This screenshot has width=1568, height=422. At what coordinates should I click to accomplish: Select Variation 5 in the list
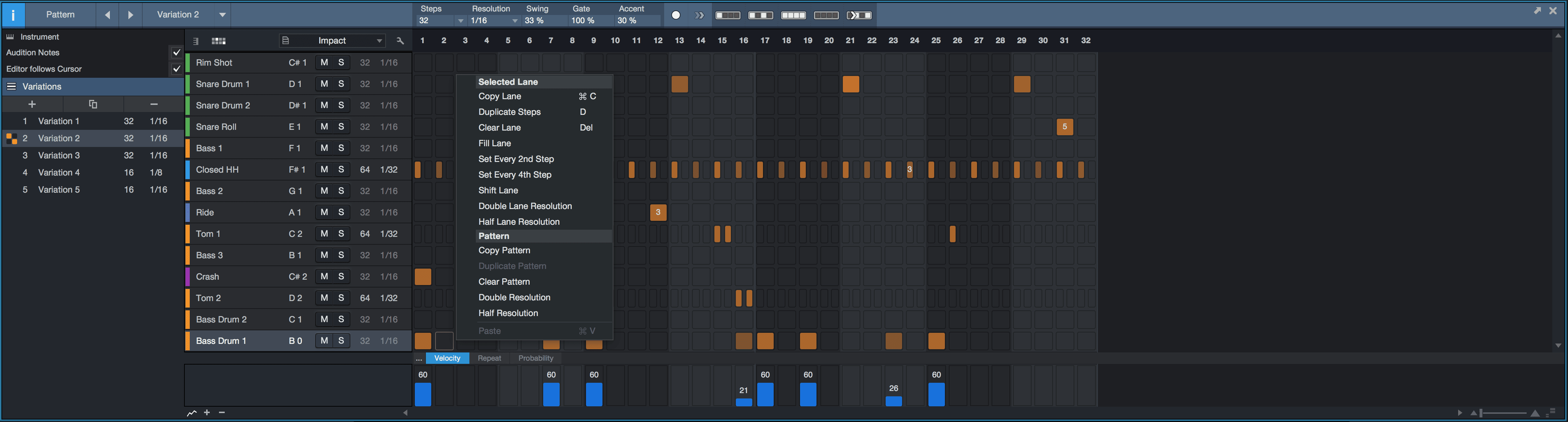tap(92, 189)
